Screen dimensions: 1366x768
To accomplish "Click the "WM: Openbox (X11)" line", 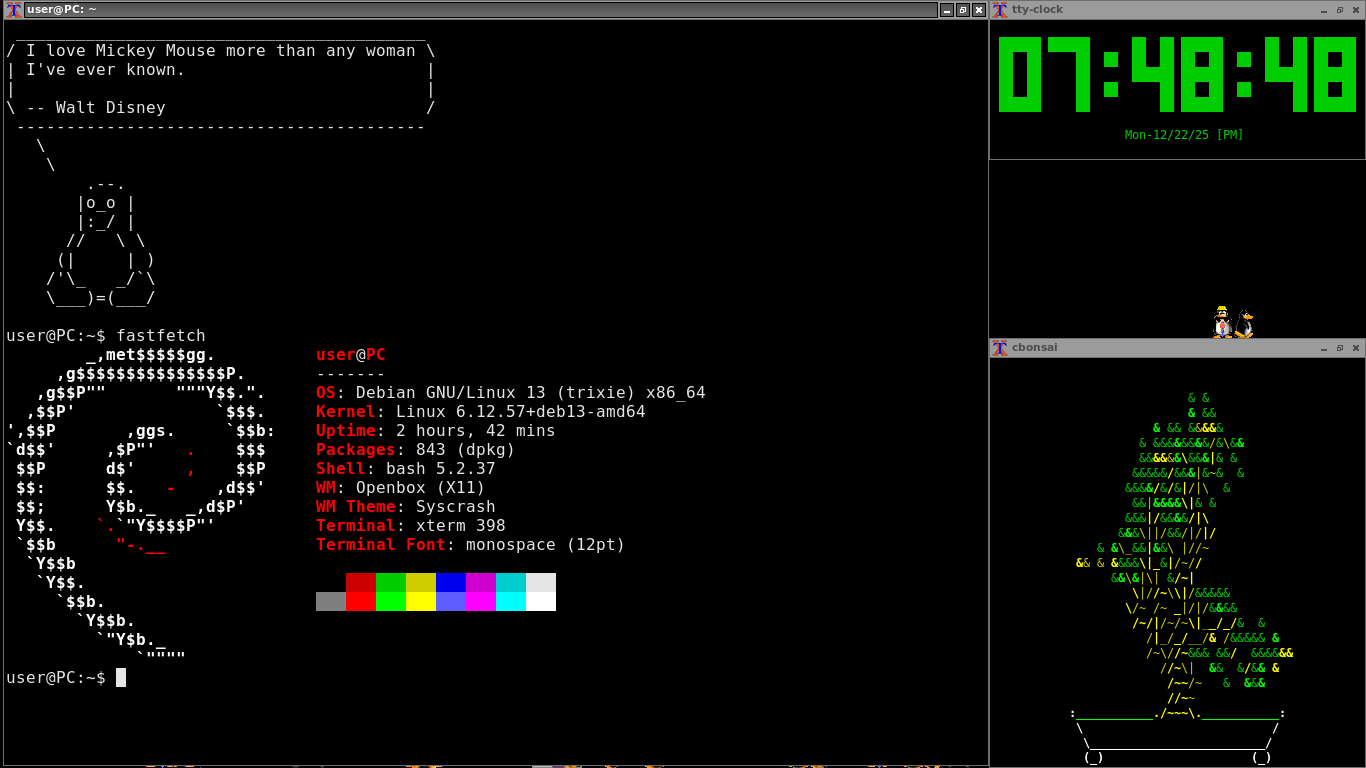I will (401, 488).
